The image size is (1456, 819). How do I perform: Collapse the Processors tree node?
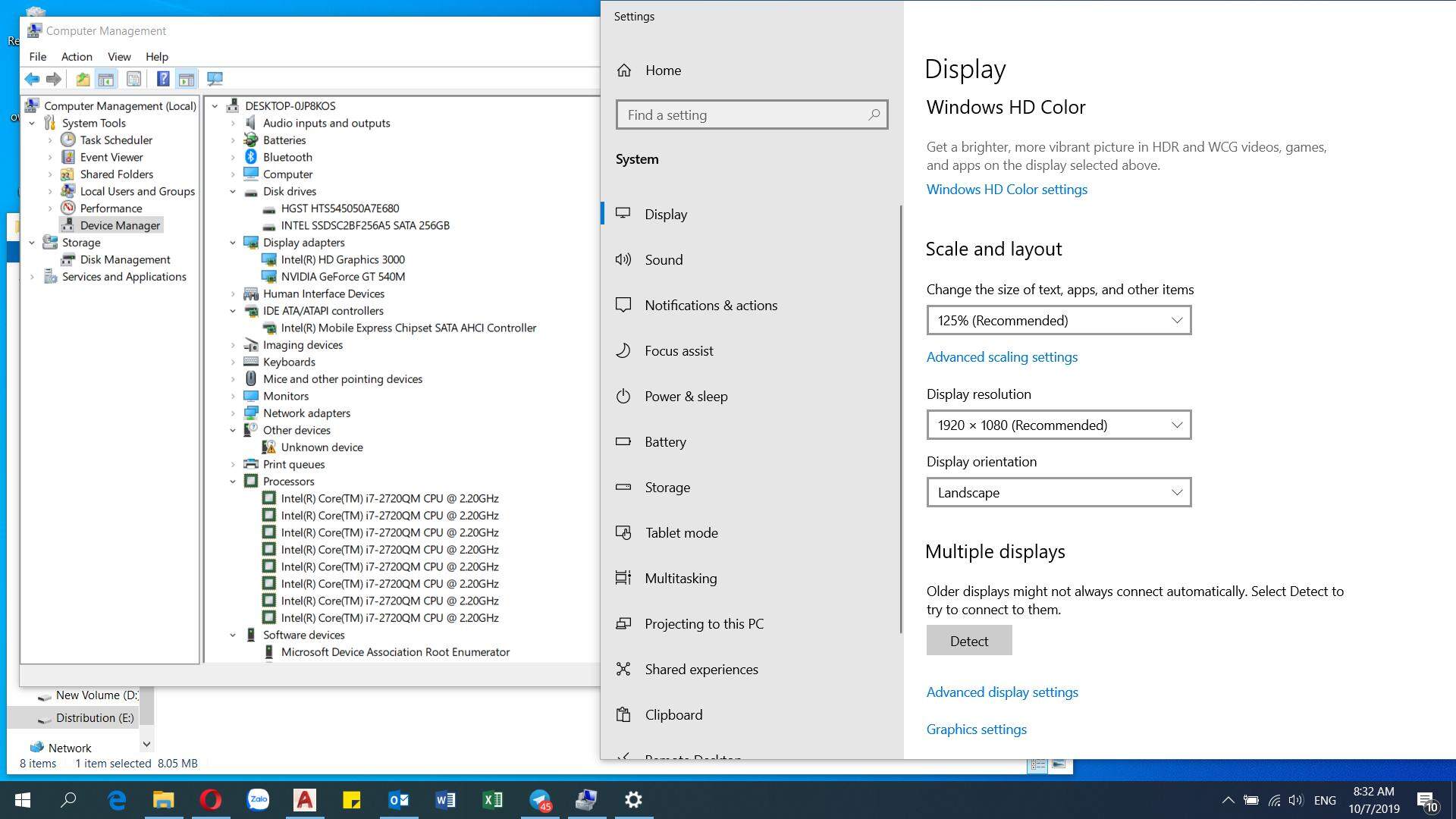tap(233, 482)
